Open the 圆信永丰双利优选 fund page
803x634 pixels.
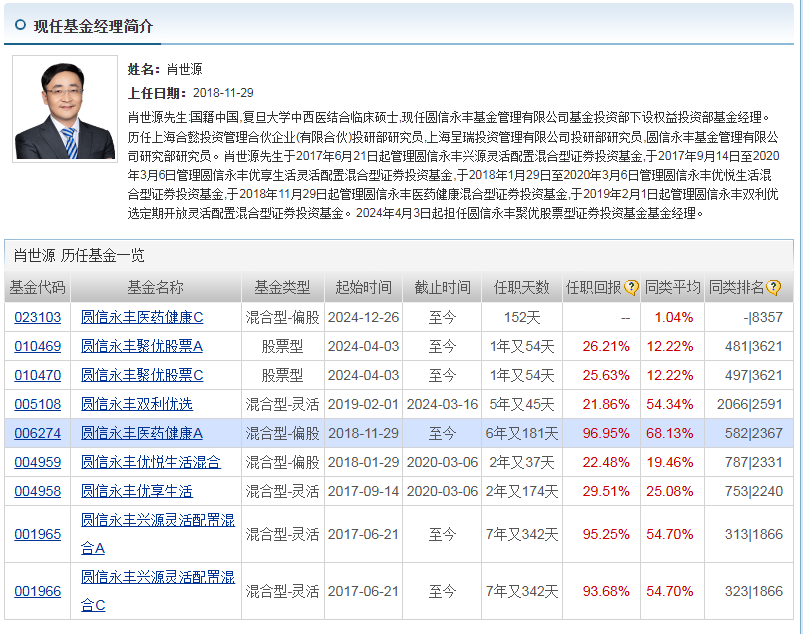[137, 405]
